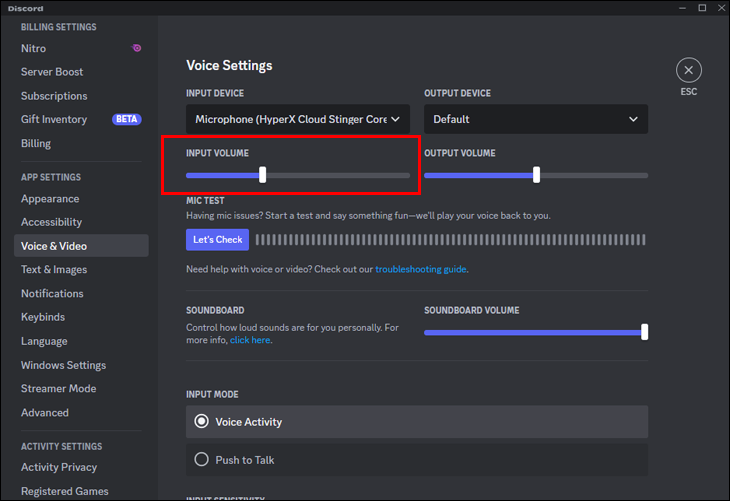
Task: Click the ESC close circle icon
Action: pos(688,70)
